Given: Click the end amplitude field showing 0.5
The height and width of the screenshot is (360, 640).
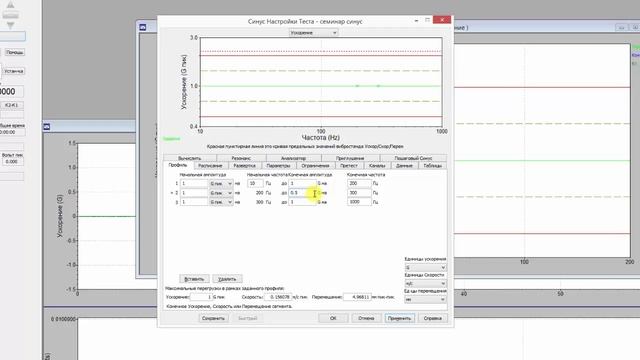Looking at the screenshot, I should (x=302, y=193).
